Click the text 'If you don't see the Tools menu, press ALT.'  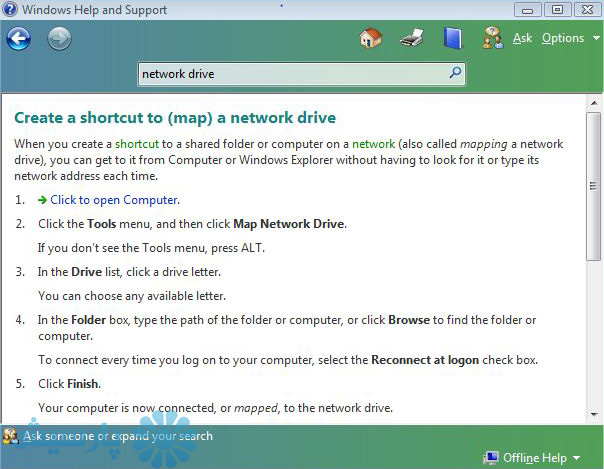(151, 248)
